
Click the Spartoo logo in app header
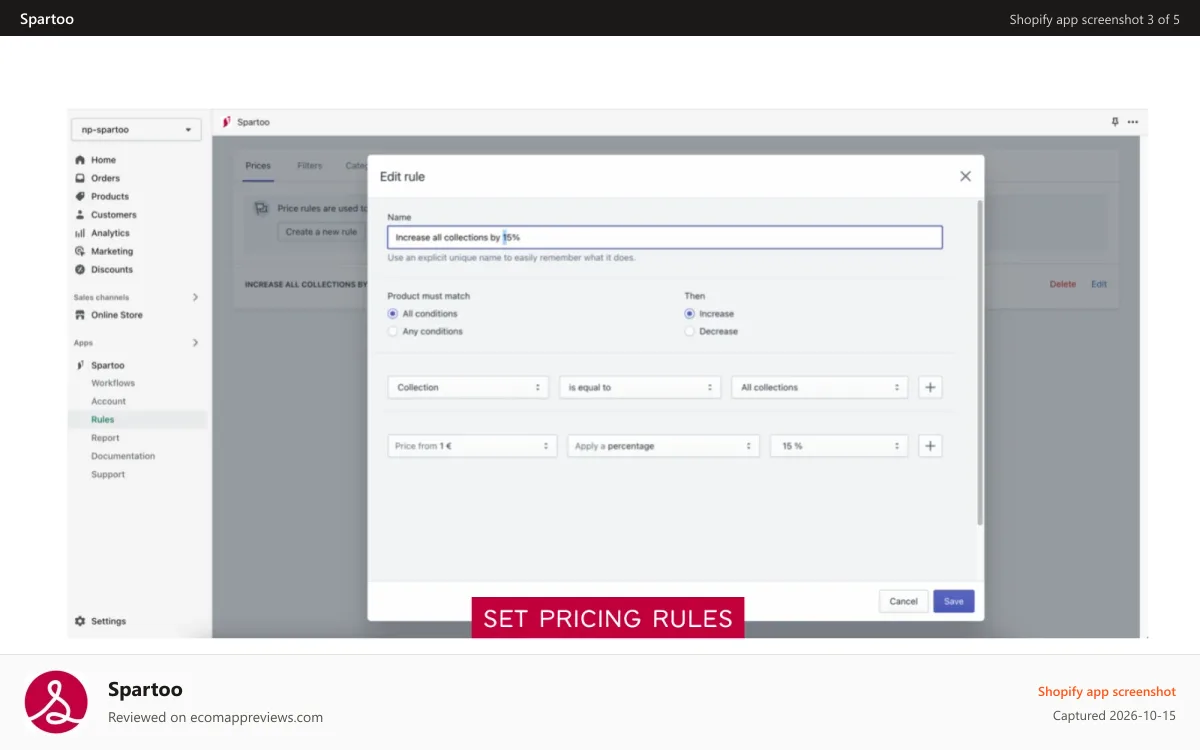(x=227, y=122)
